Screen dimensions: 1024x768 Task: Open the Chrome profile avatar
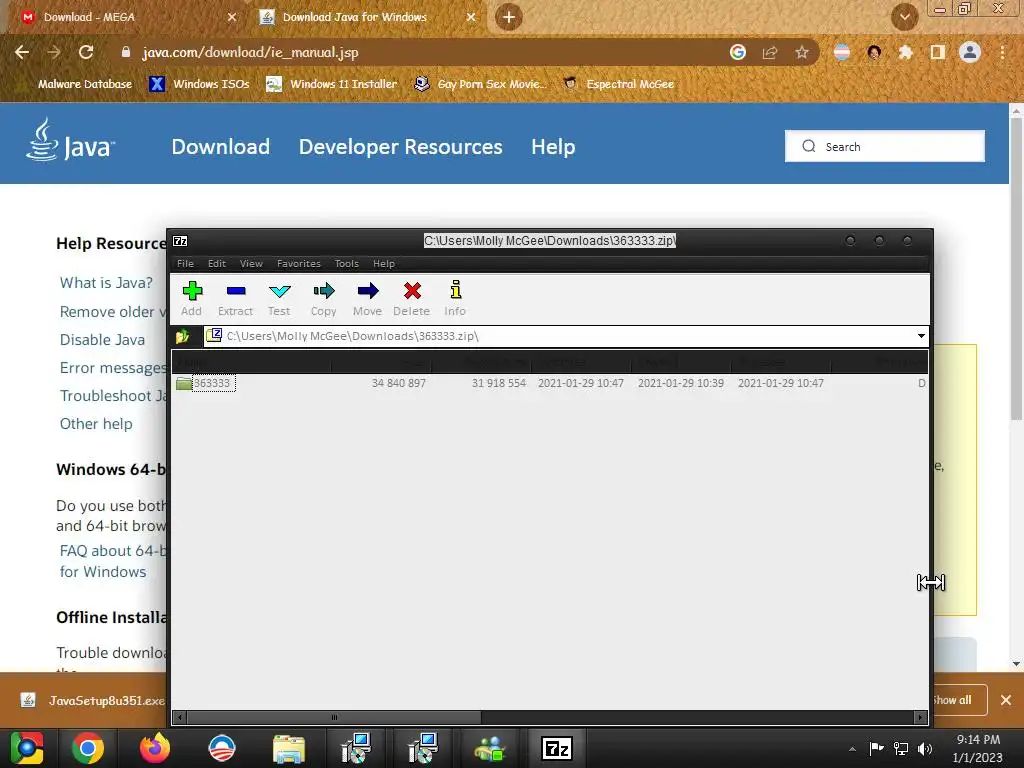(x=970, y=52)
